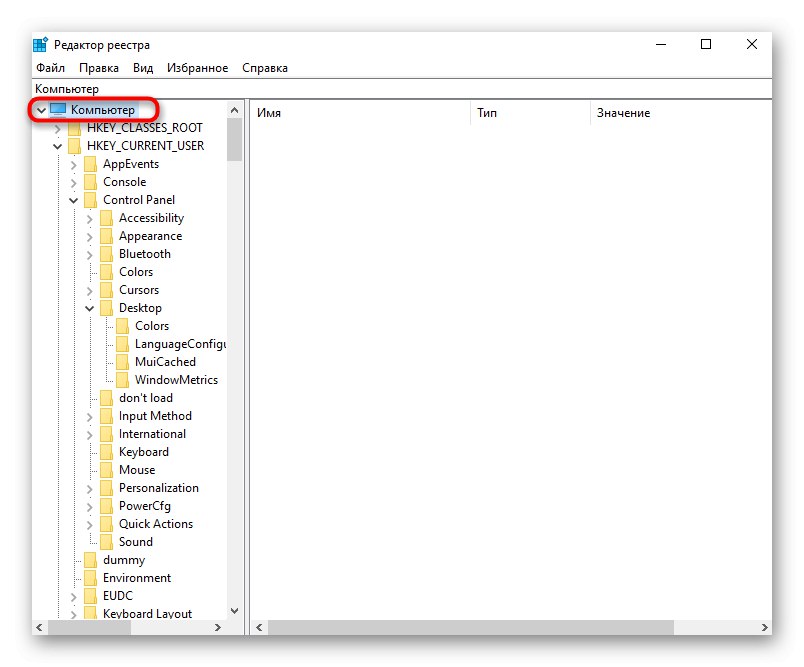Viewport: 804px width, 667px height.
Task: Click the AppEvents folder icon
Action: click(x=91, y=164)
